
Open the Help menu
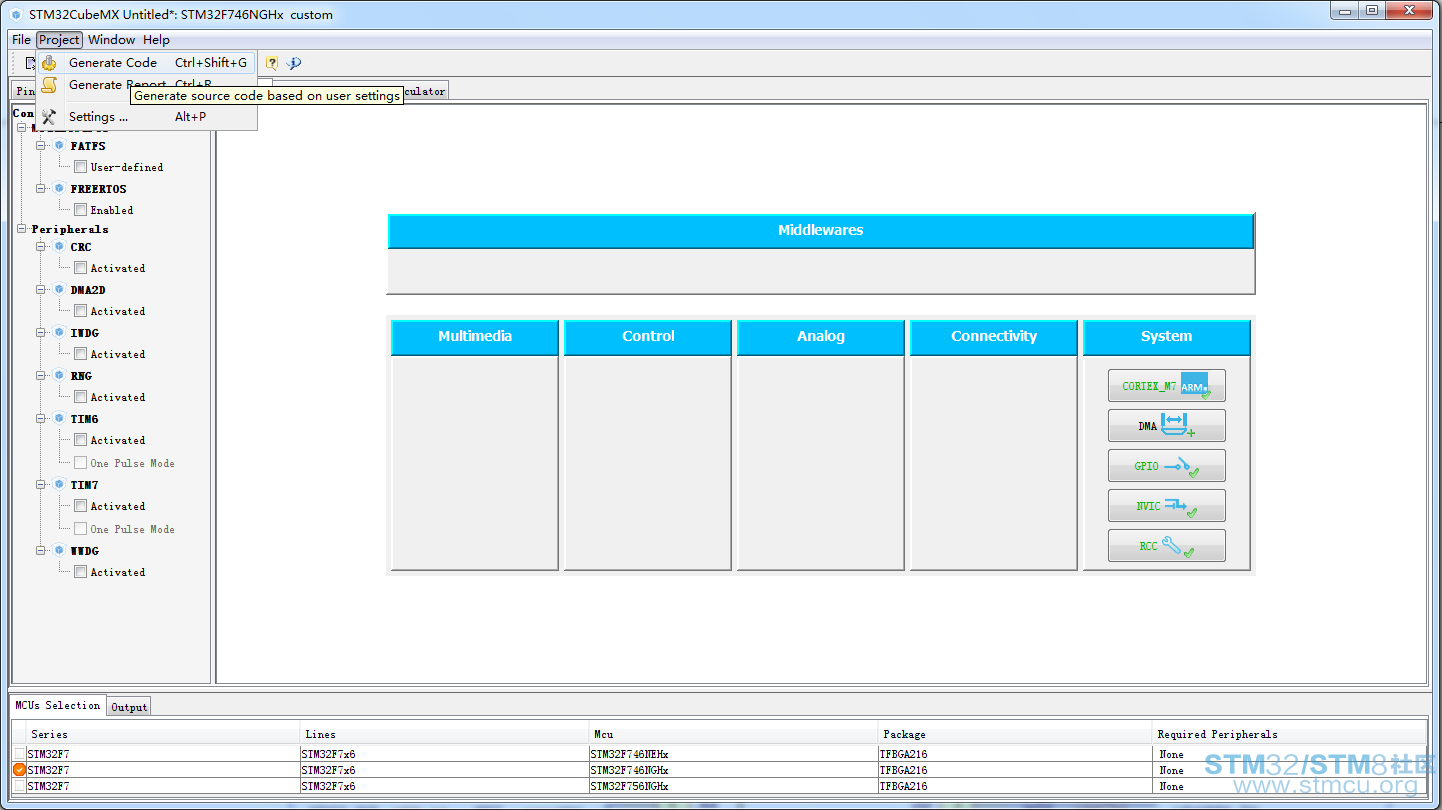pos(156,40)
